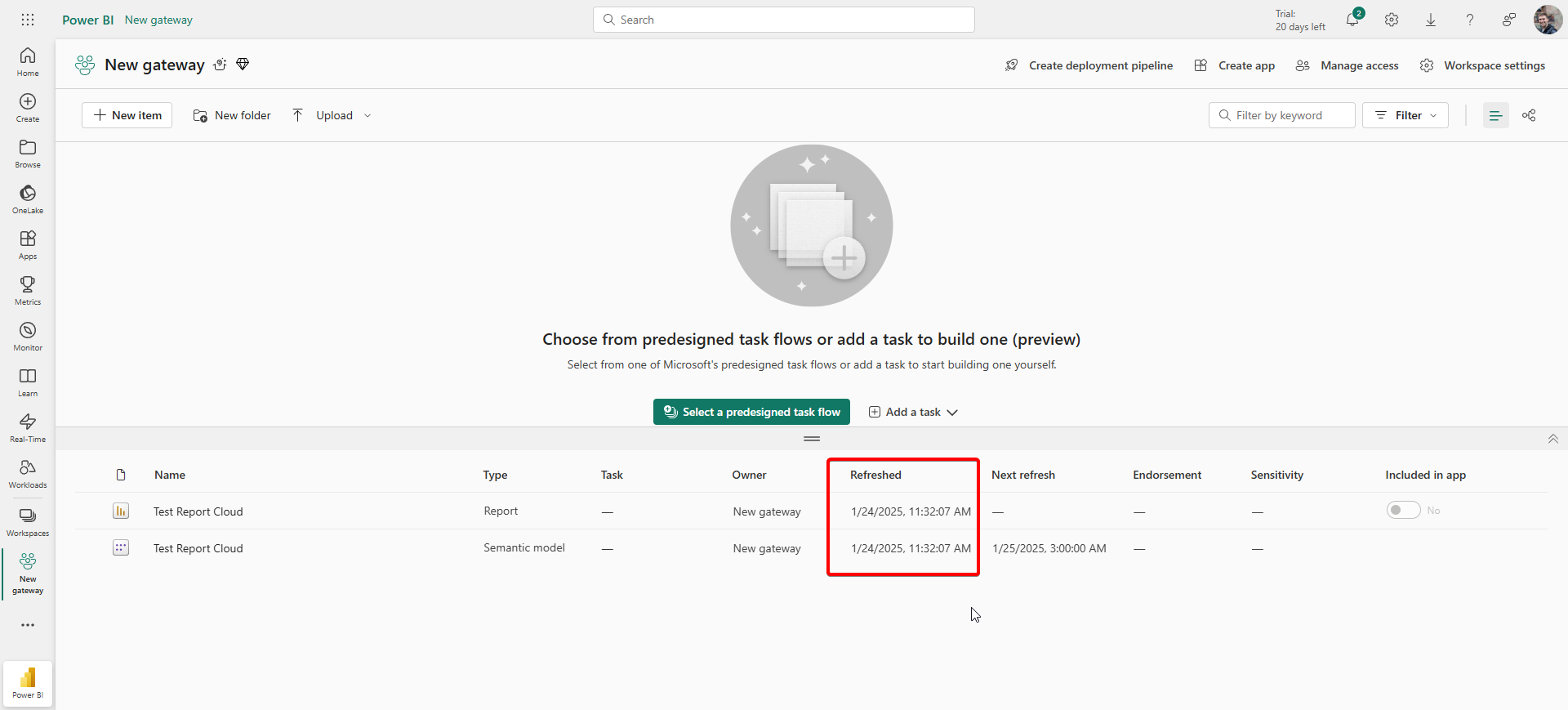Toggle Included in app for Test Report Cloud
This screenshot has width=1568, height=710.
1404,510
